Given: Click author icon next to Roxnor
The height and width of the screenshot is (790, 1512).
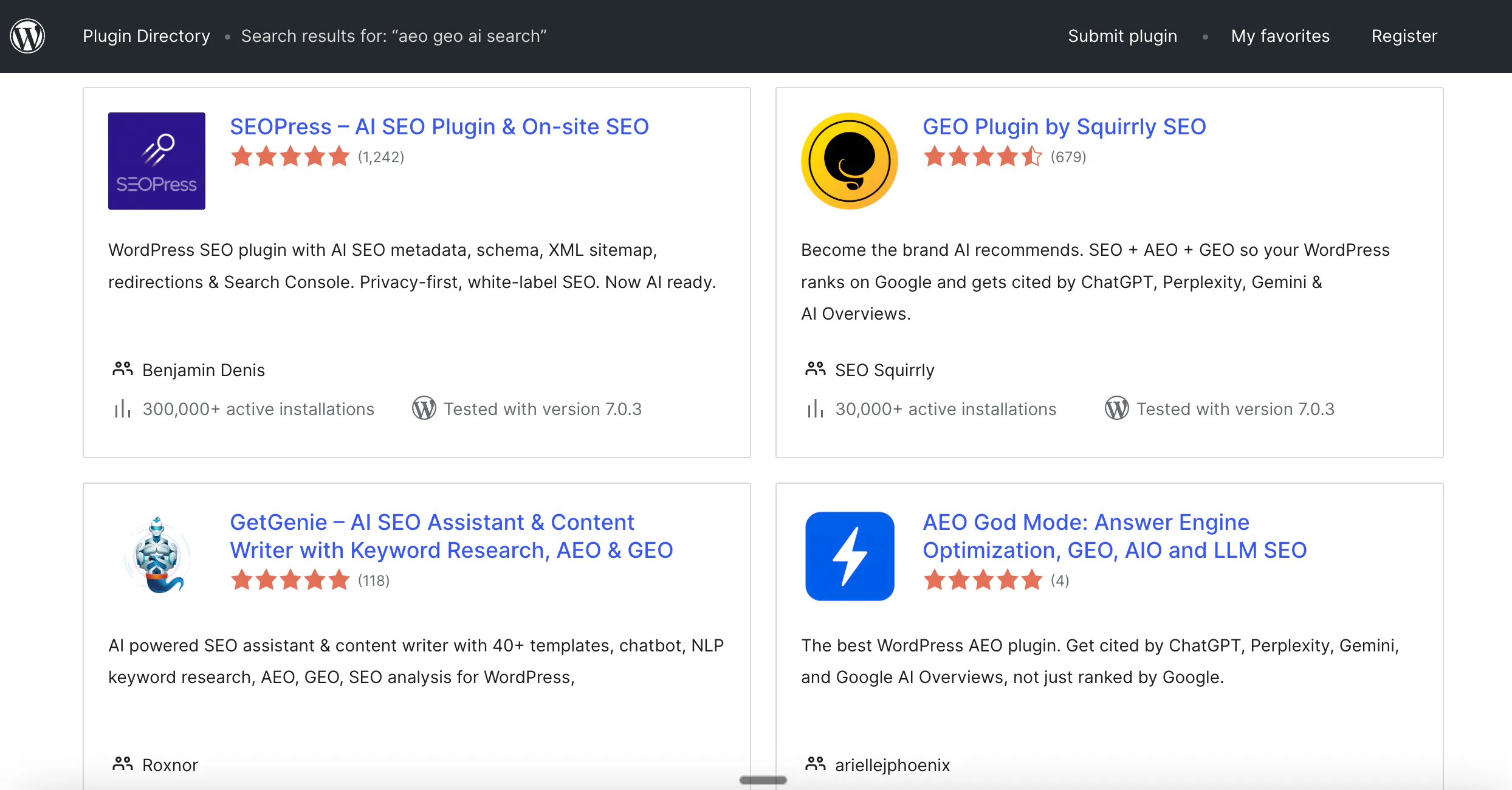Looking at the screenshot, I should (x=123, y=764).
